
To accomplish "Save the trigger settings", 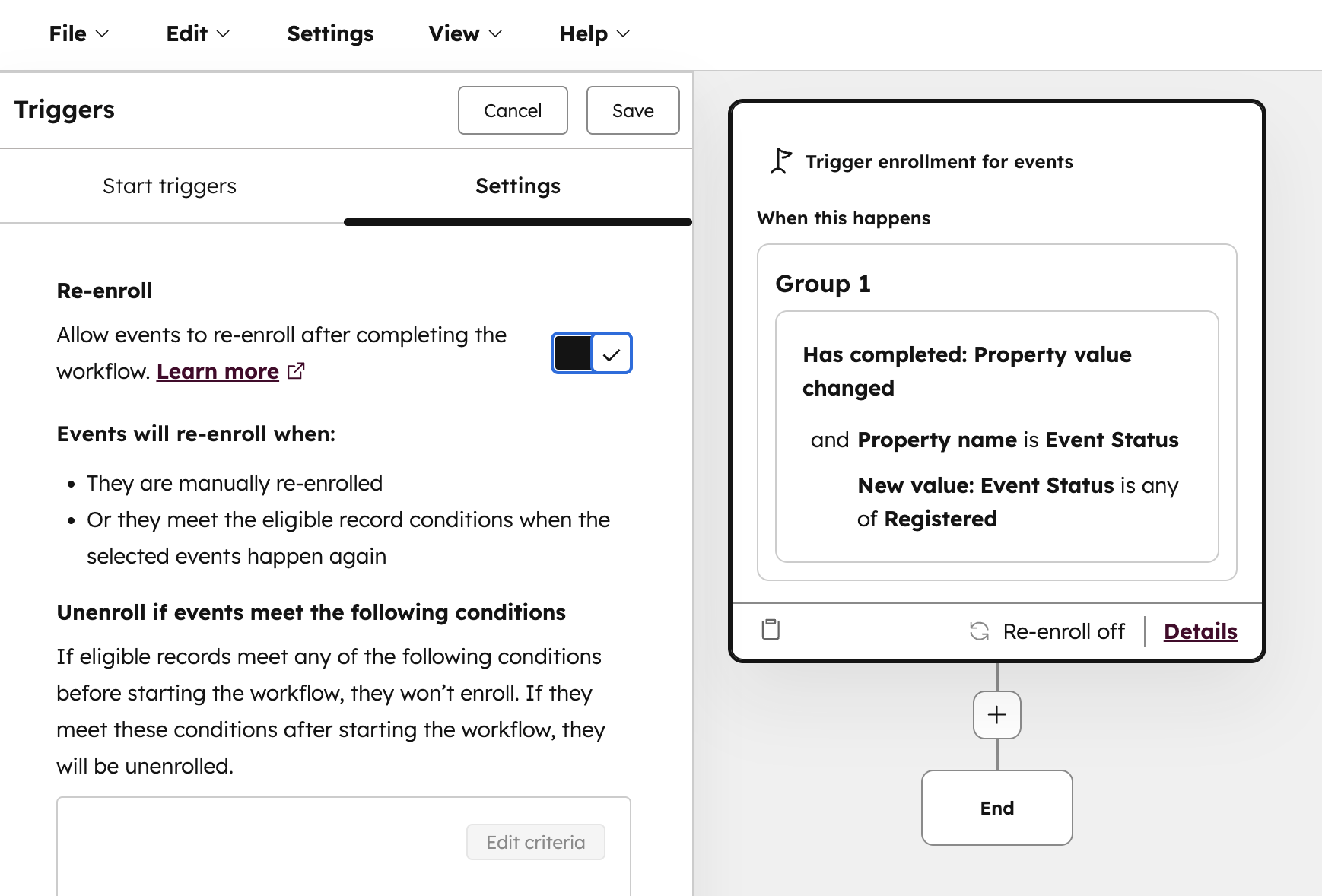I will (633, 110).
